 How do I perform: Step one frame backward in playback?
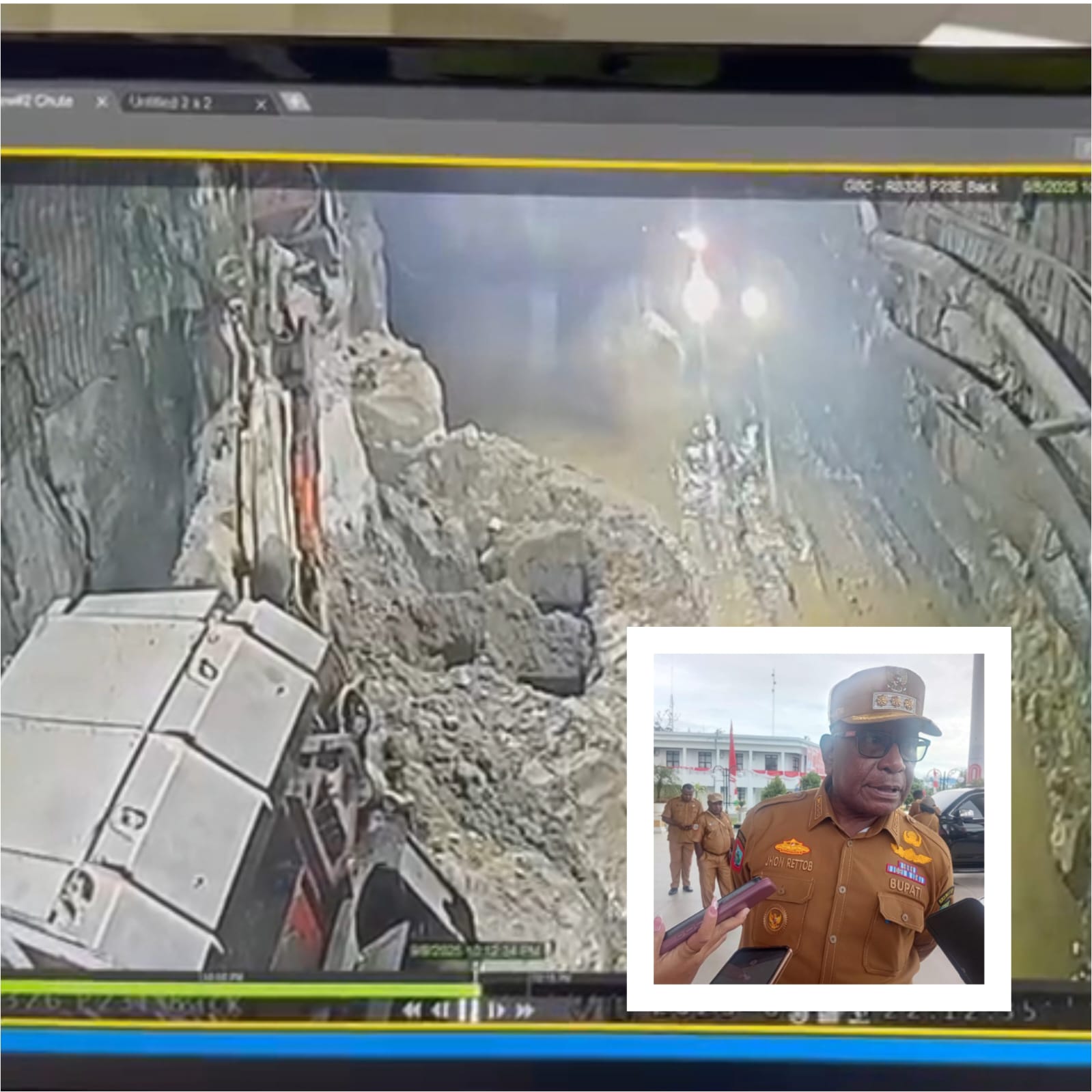point(441,1010)
